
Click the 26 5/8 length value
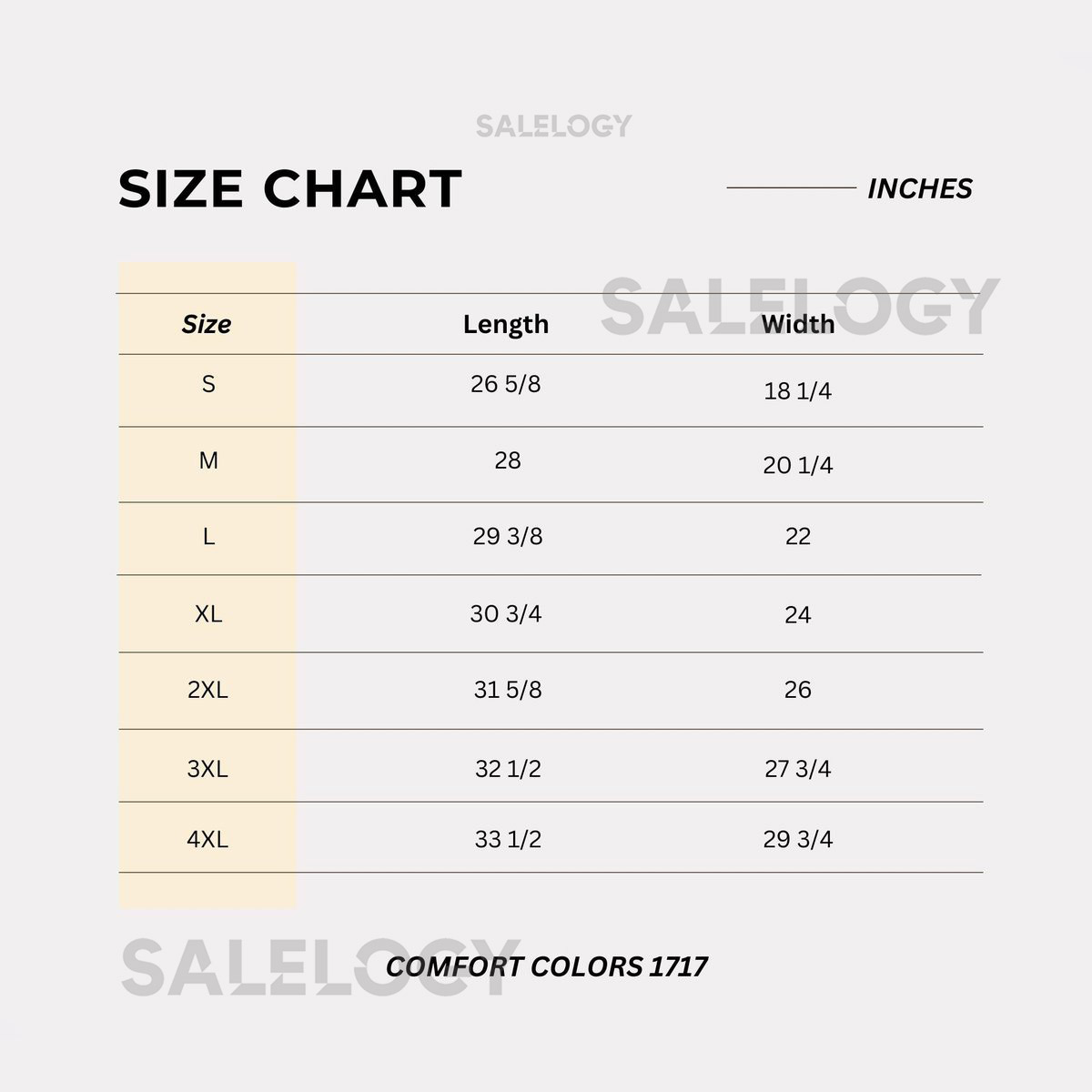coord(506,384)
